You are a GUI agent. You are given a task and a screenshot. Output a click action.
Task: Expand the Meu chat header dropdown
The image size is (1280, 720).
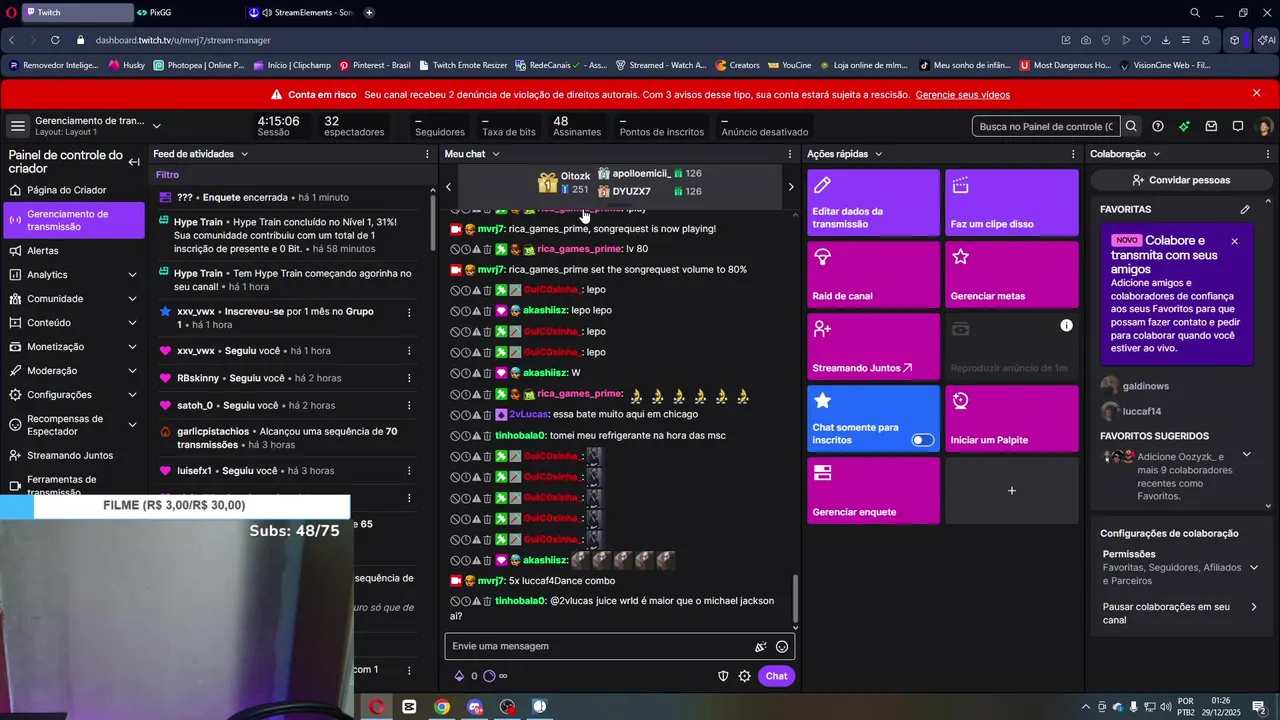(495, 154)
